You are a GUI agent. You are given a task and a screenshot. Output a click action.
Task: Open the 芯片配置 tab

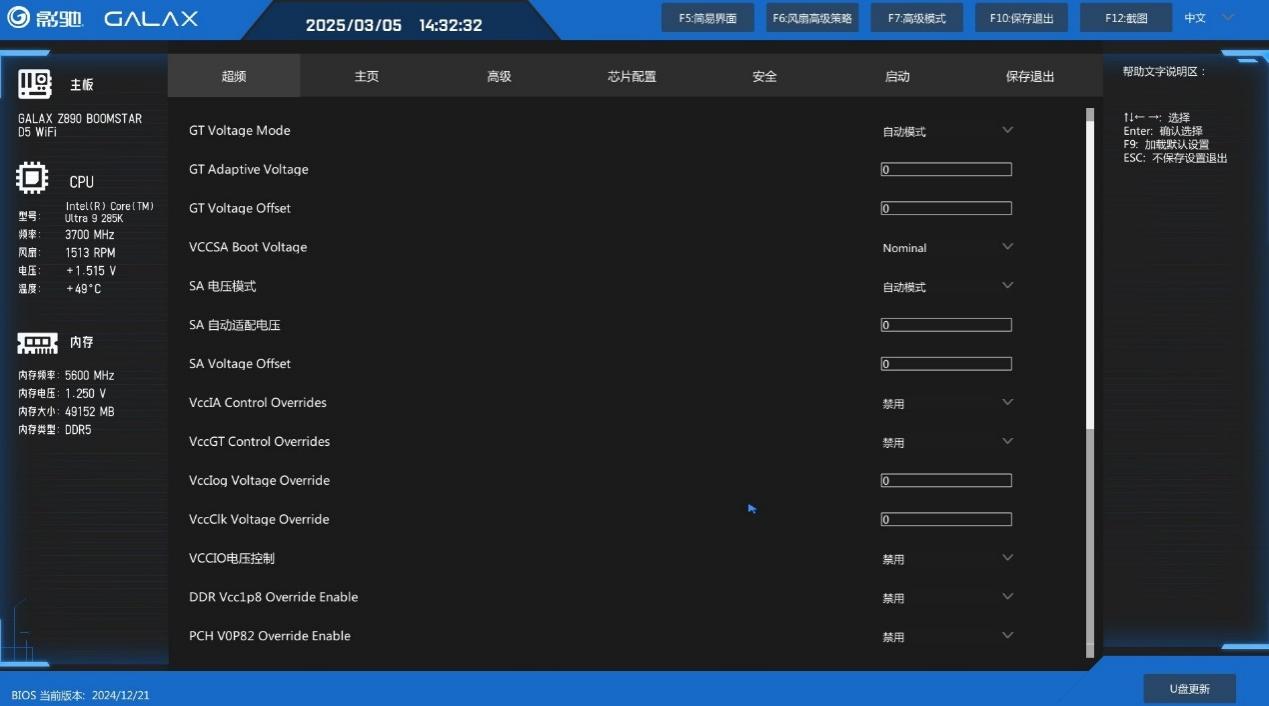pos(632,76)
